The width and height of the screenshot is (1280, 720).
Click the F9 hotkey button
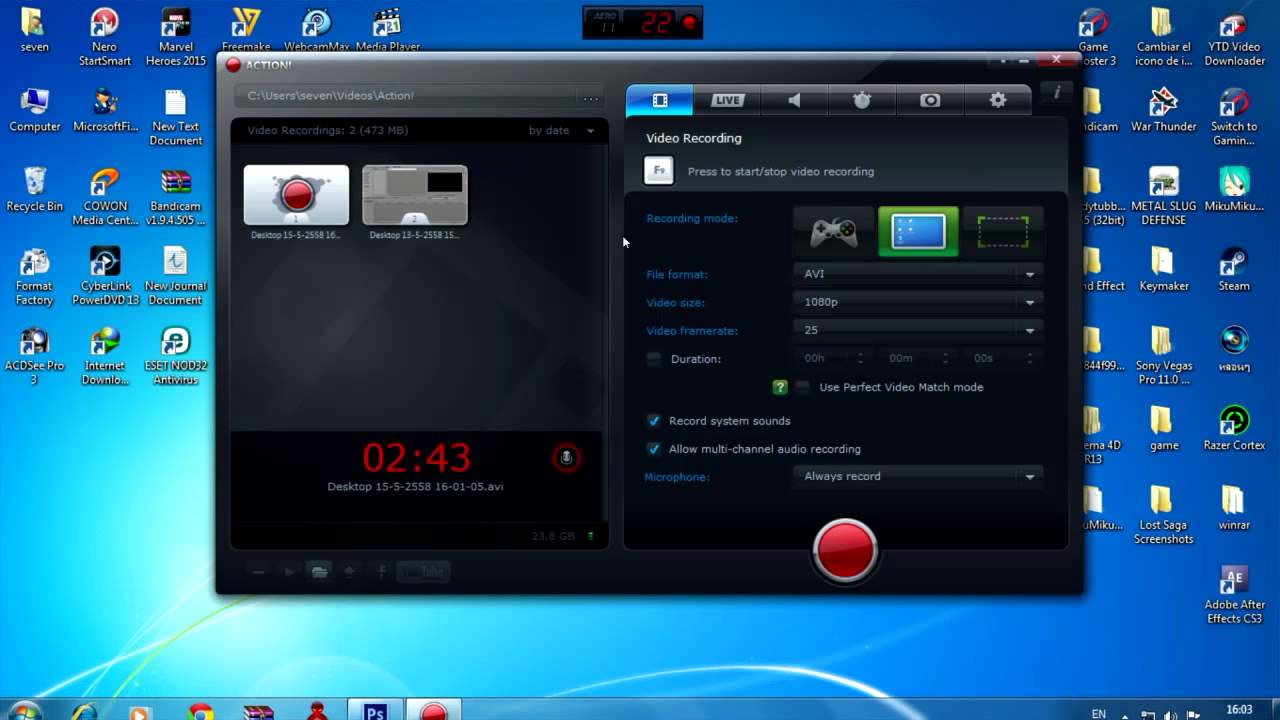click(659, 171)
